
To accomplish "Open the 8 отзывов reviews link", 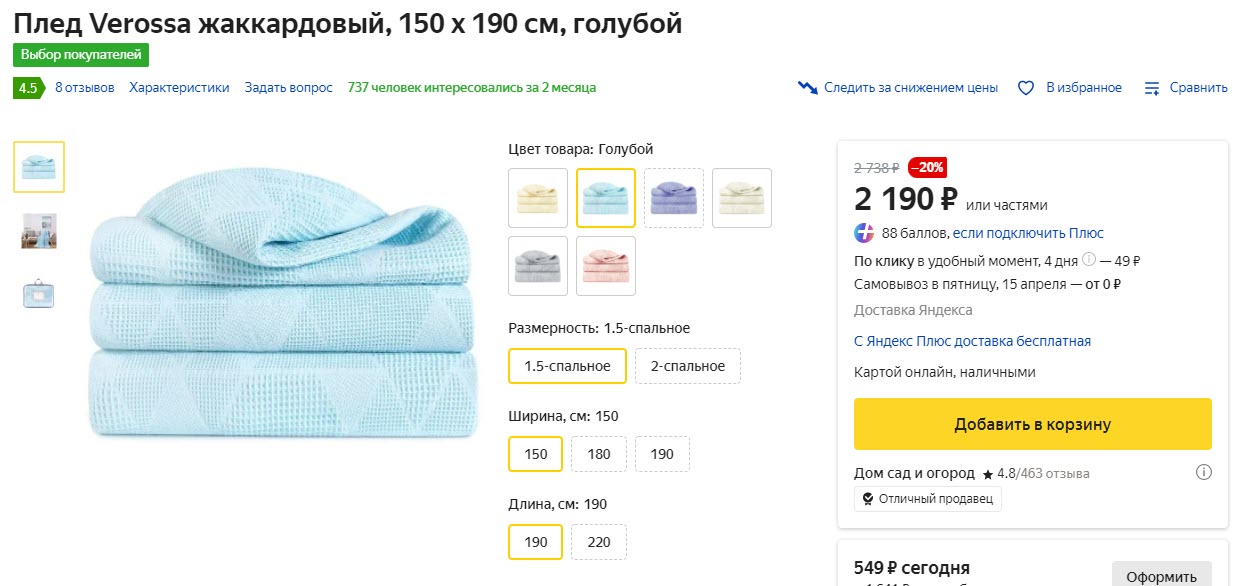I will 85,88.
